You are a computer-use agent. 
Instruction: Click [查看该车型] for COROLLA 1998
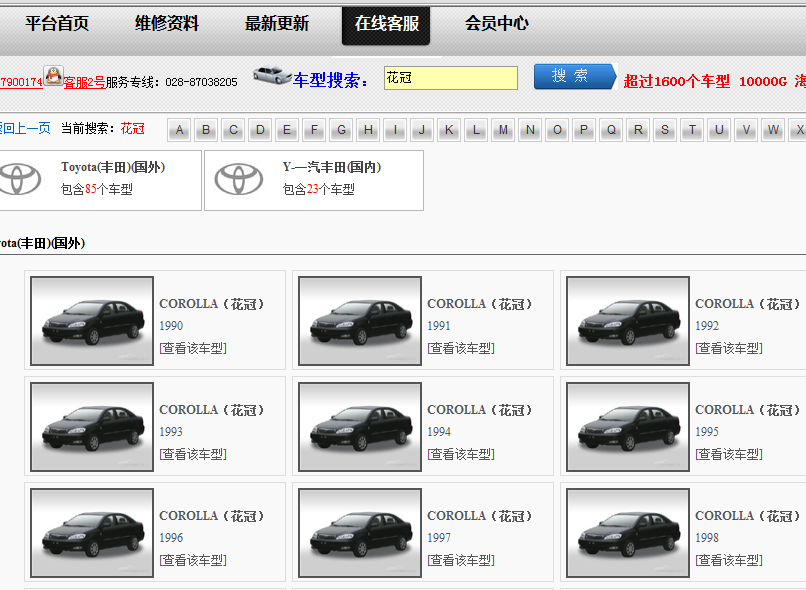(x=729, y=560)
